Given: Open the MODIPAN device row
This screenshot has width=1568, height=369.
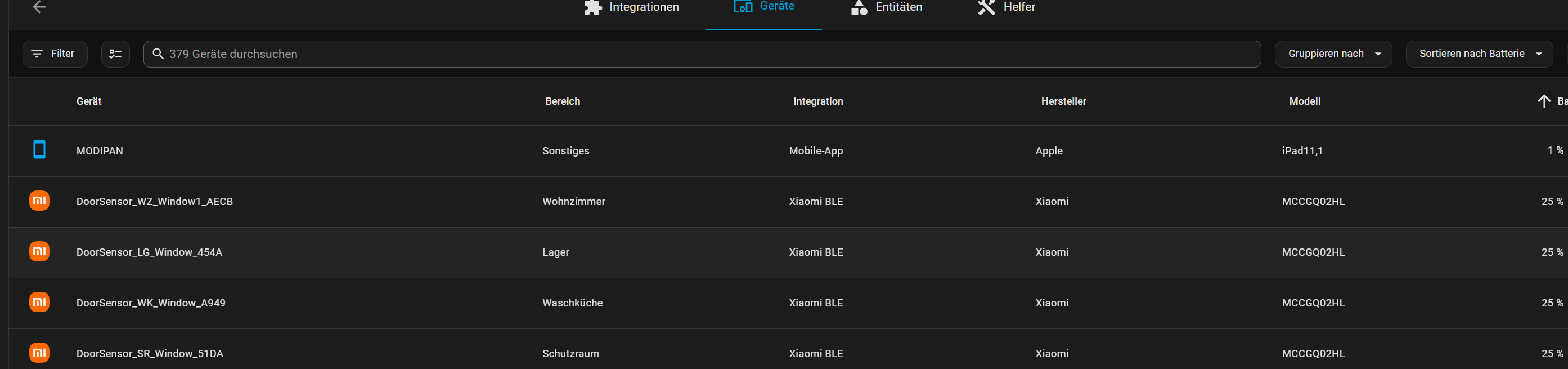Looking at the screenshot, I should (304, 150).
